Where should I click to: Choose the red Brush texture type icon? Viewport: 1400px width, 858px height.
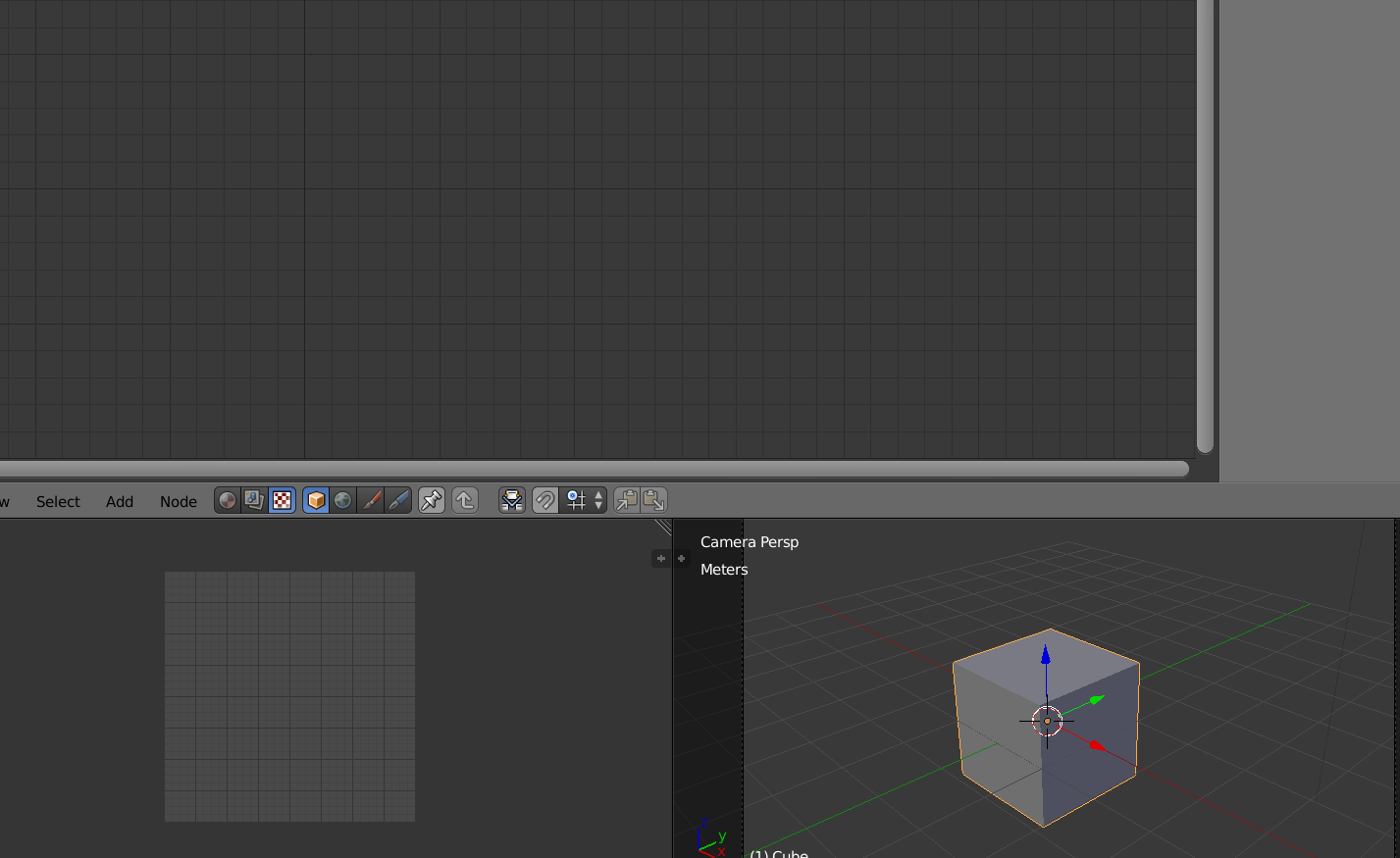[x=371, y=500]
